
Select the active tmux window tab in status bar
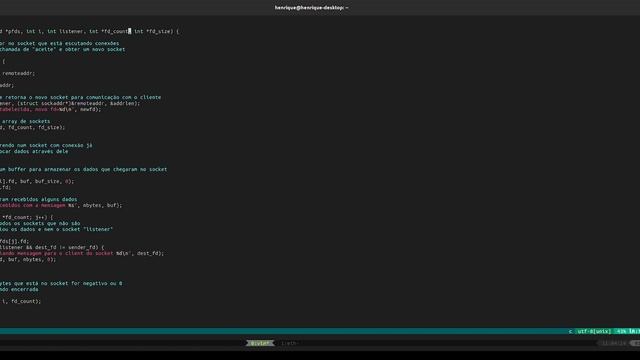[260, 343]
